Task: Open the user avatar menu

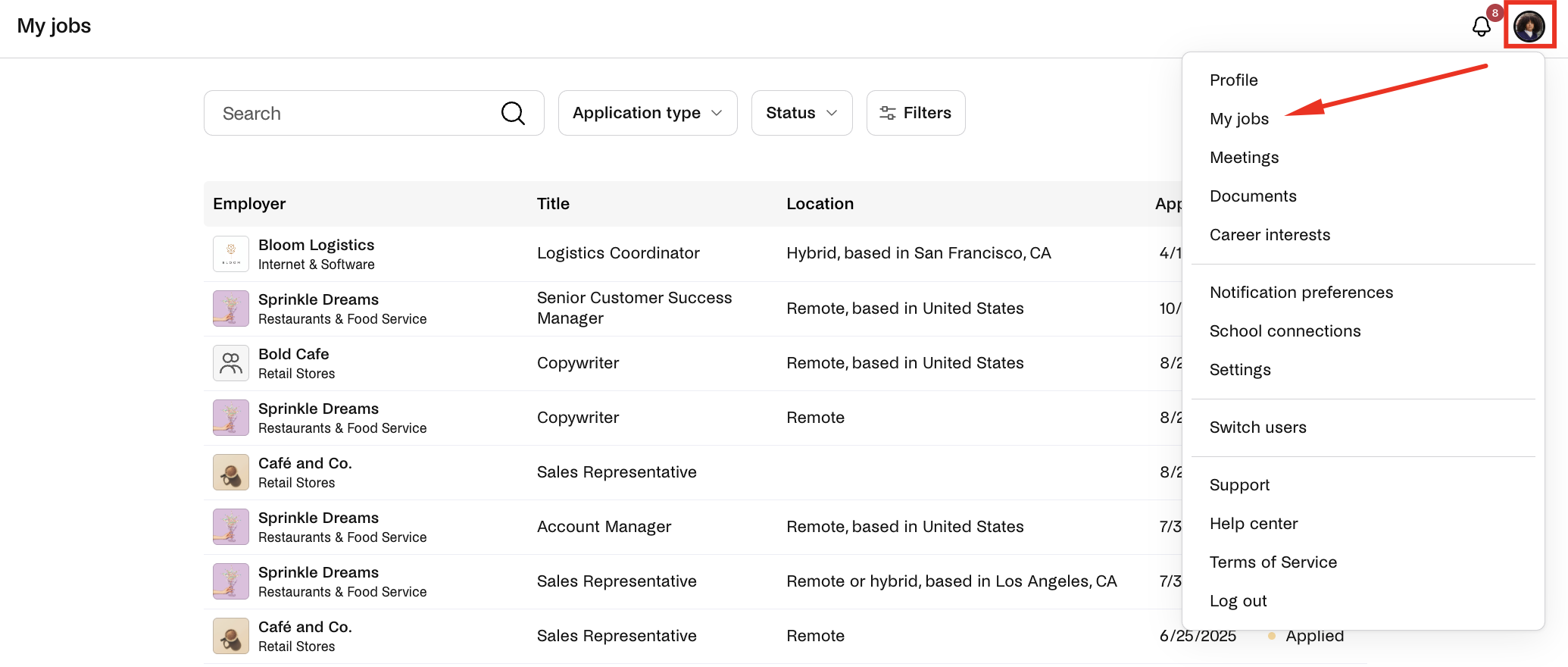Action: click(x=1529, y=27)
